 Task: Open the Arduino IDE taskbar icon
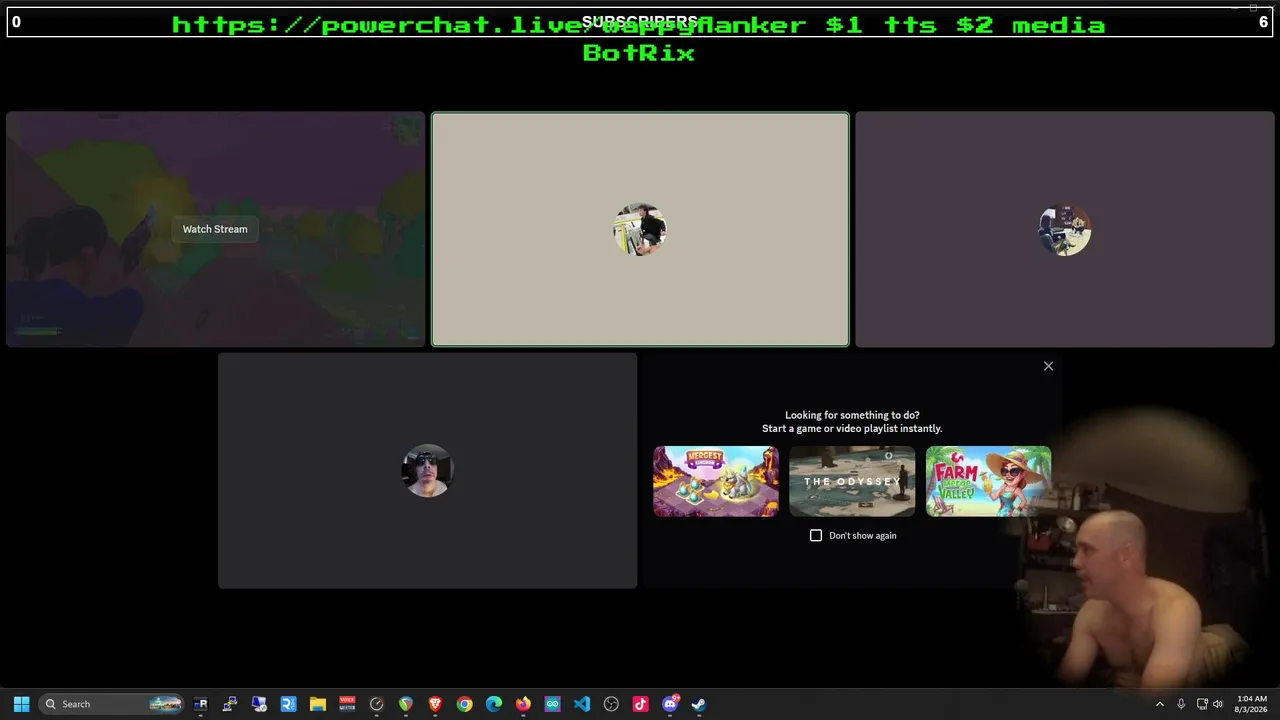(552, 704)
